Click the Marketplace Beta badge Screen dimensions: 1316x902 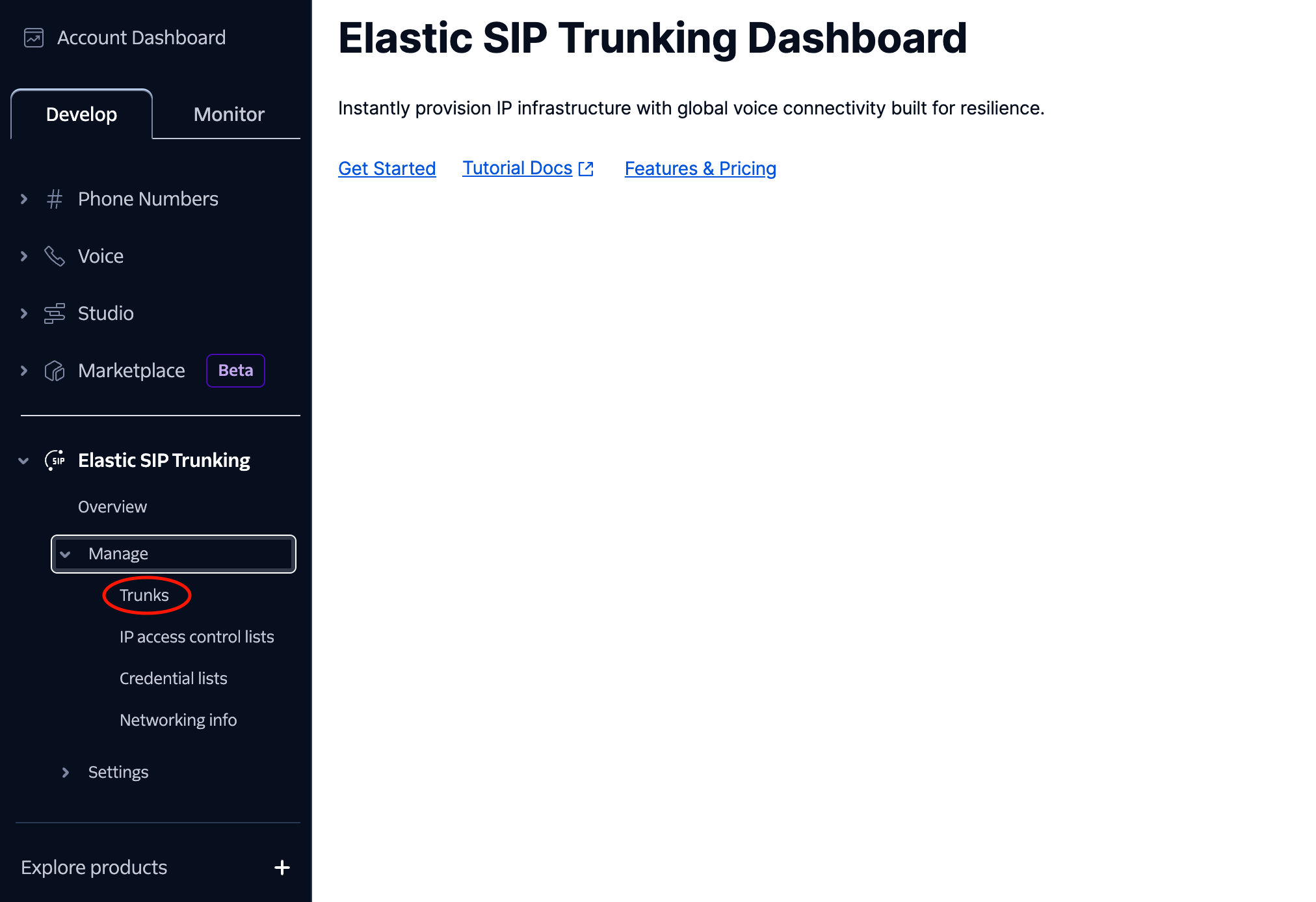click(x=235, y=371)
